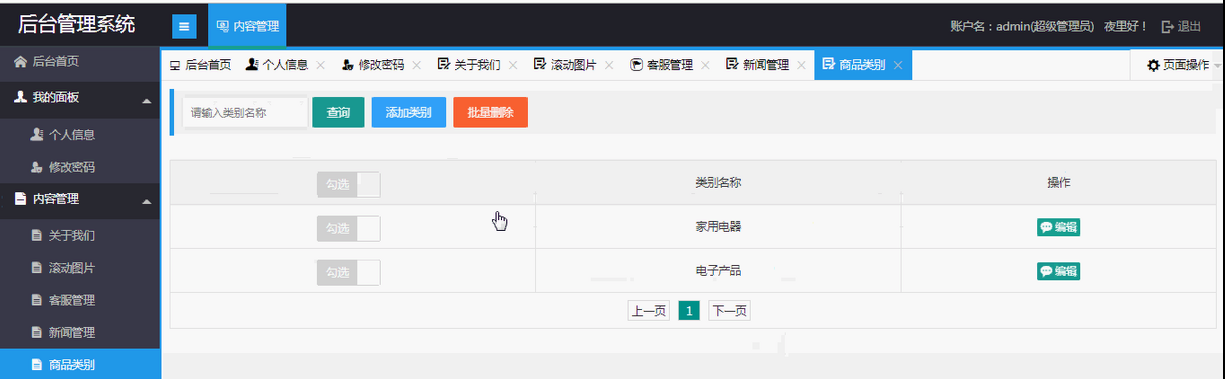Close the 滚动图片 page tab

click(609, 65)
